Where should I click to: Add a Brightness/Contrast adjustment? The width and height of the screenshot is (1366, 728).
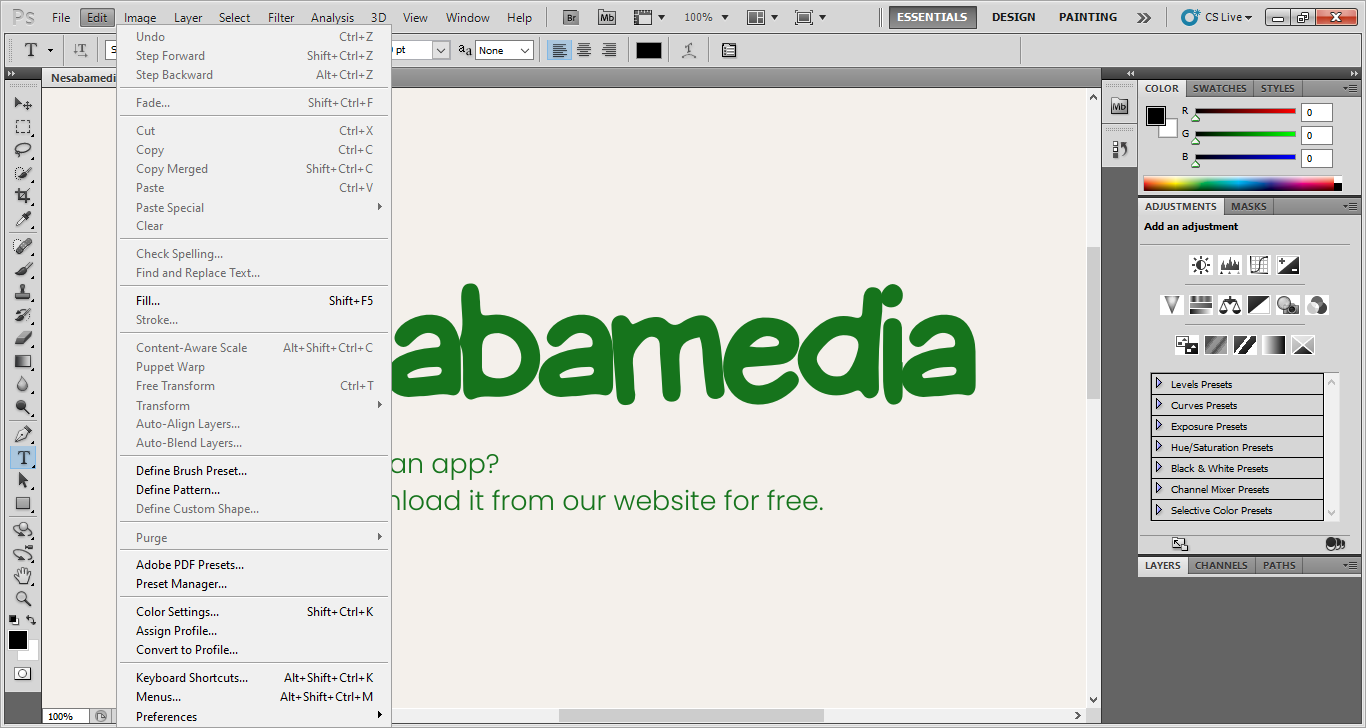point(1201,265)
